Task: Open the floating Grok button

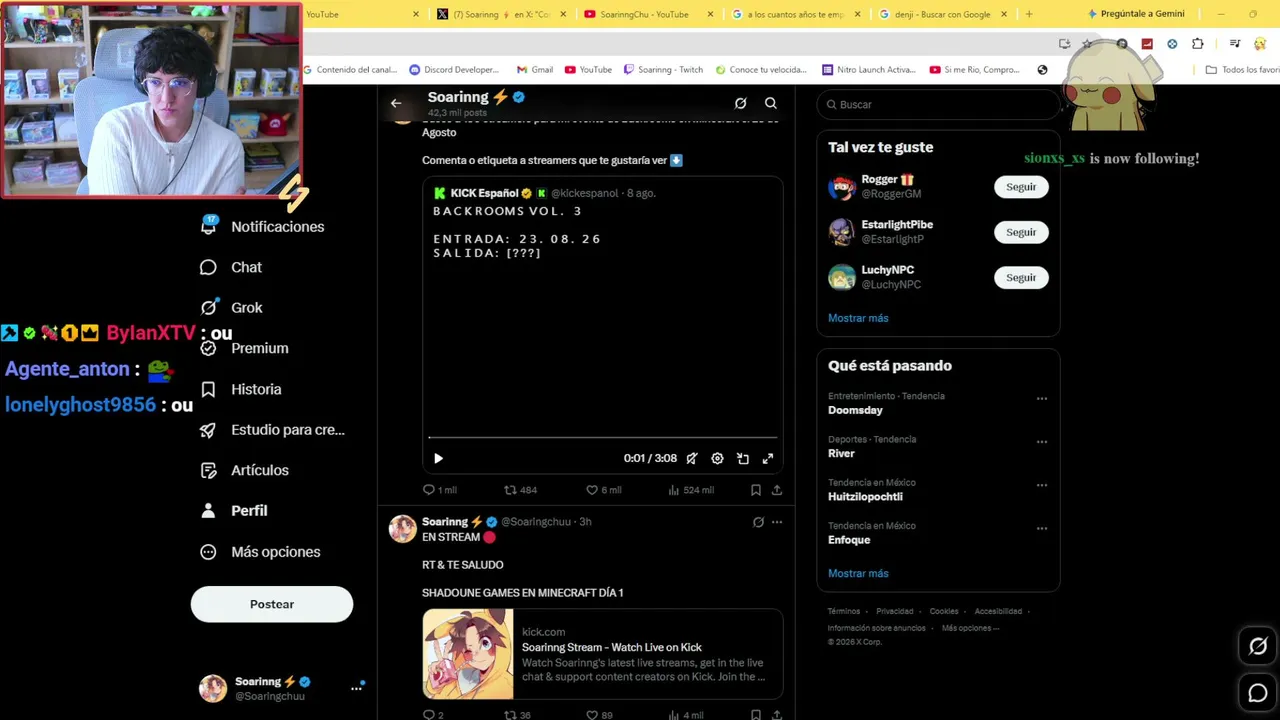Action: 1258,646
